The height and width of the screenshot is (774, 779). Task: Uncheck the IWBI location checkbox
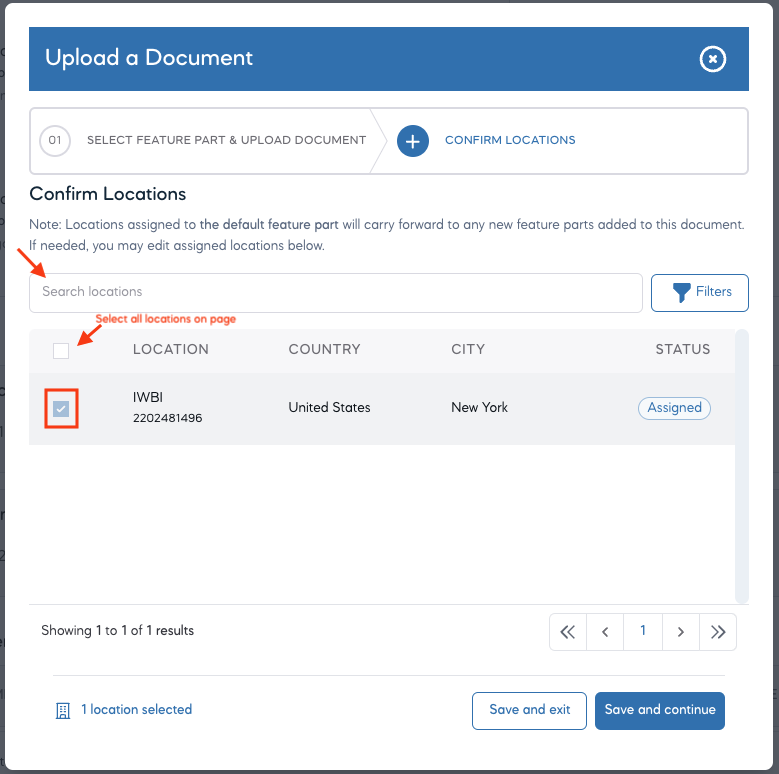click(x=61, y=409)
